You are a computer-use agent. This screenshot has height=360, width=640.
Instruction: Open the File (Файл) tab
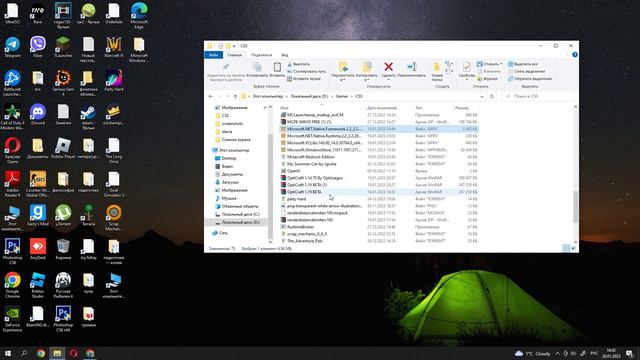click(x=213, y=55)
